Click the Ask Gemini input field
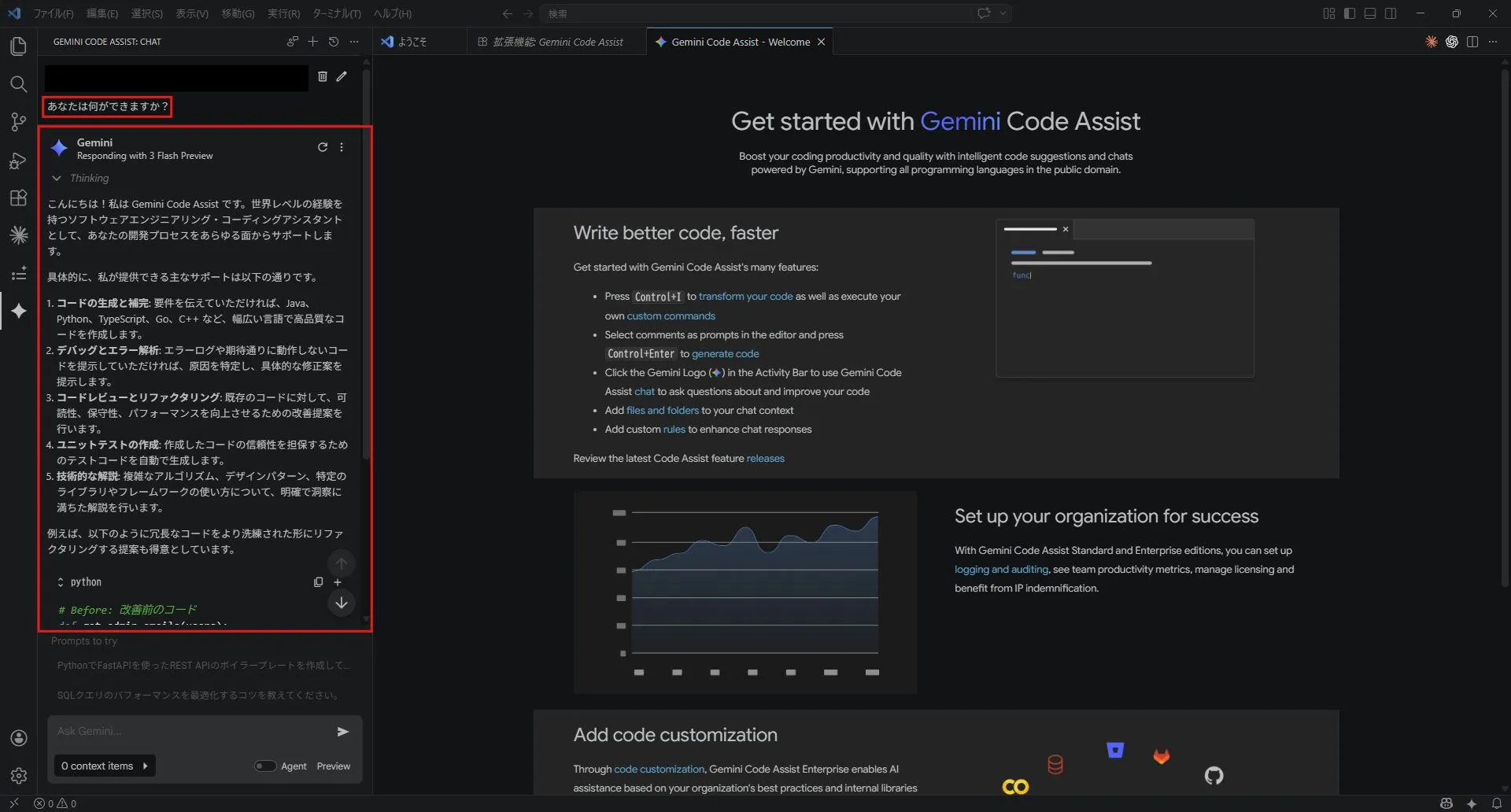Image resolution: width=1511 pixels, height=812 pixels. (x=193, y=731)
